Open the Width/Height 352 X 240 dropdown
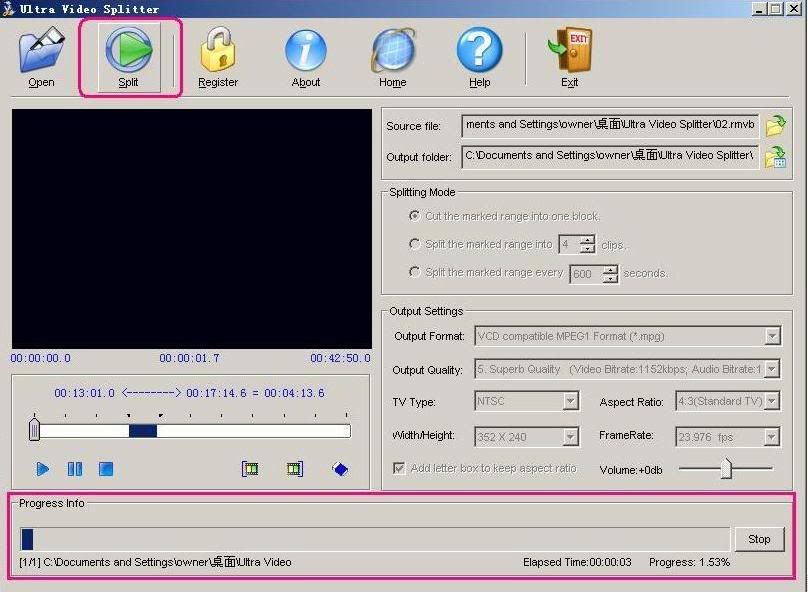 point(570,437)
